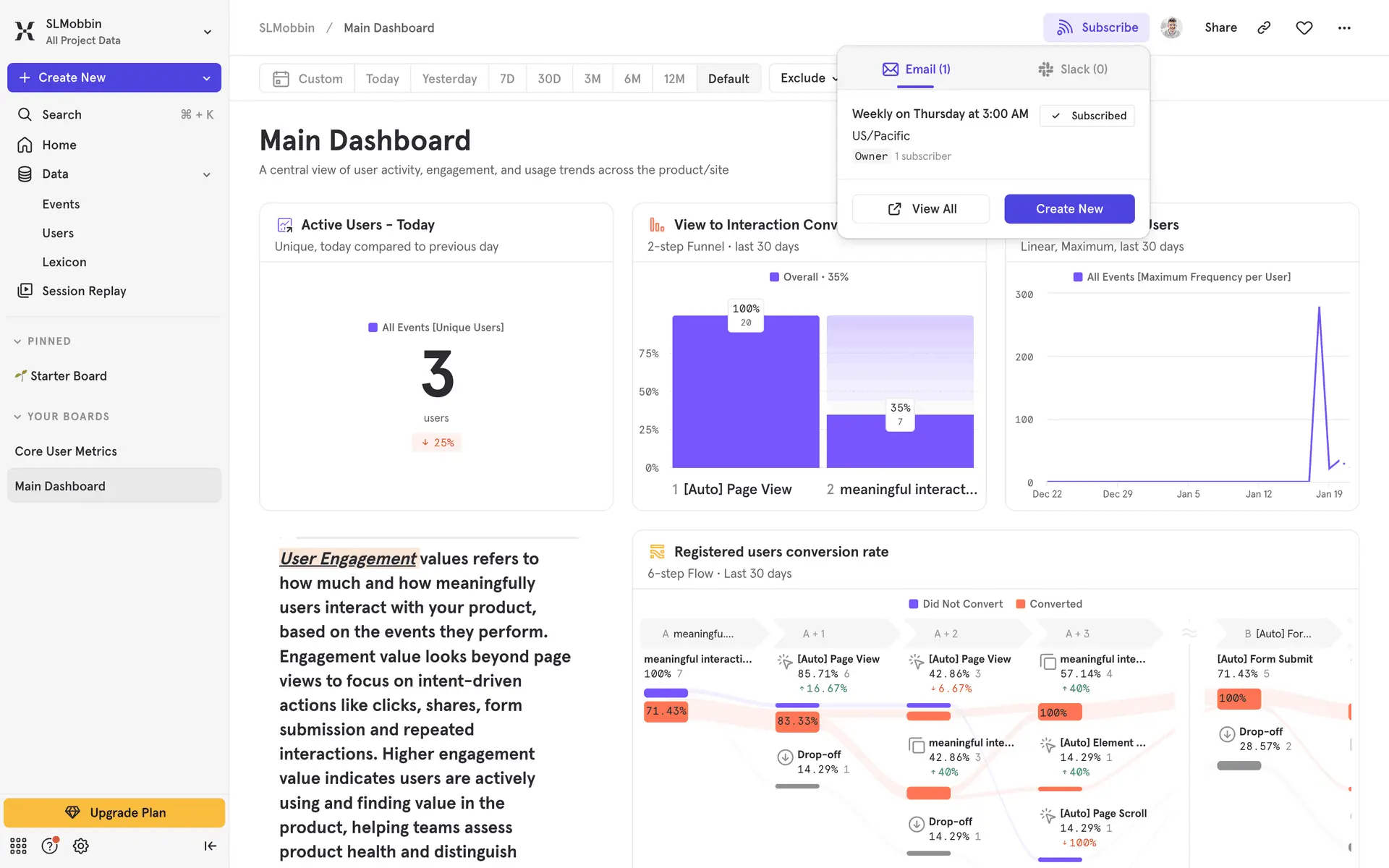The height and width of the screenshot is (868, 1389).
Task: Select the 30D date range tab
Action: 548,79
